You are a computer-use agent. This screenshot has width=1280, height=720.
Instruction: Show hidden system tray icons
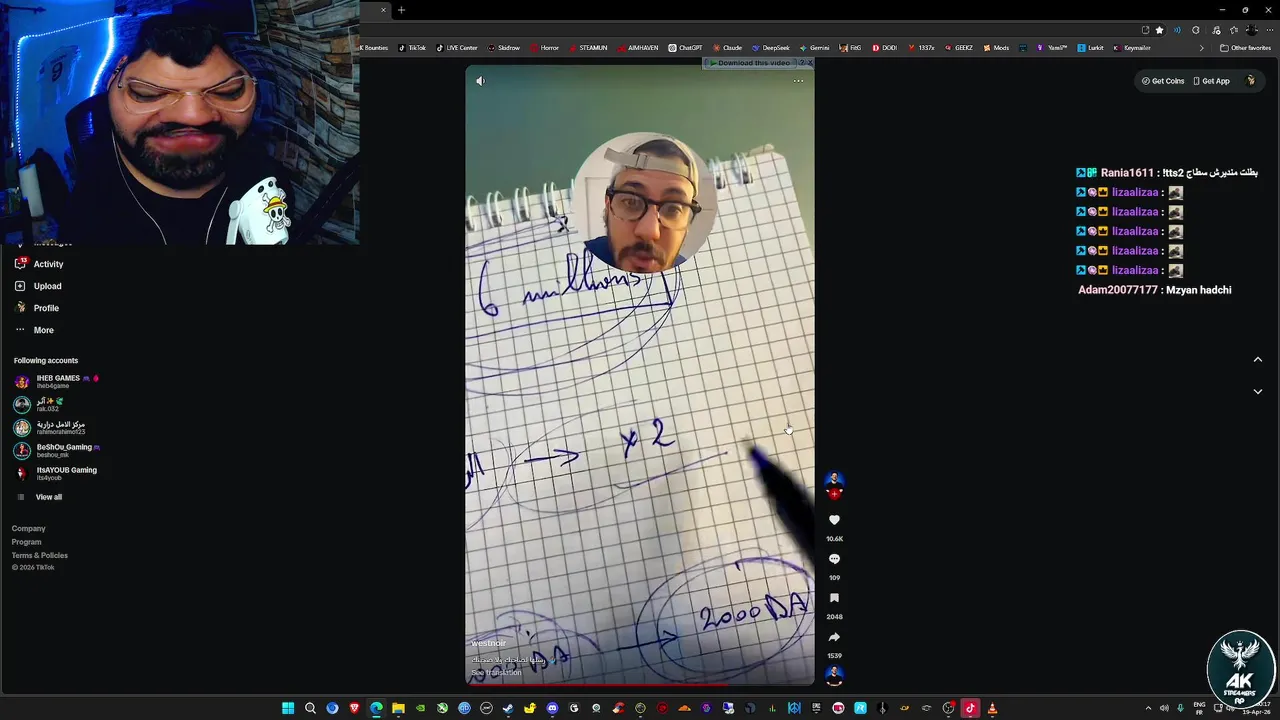click(x=1148, y=708)
